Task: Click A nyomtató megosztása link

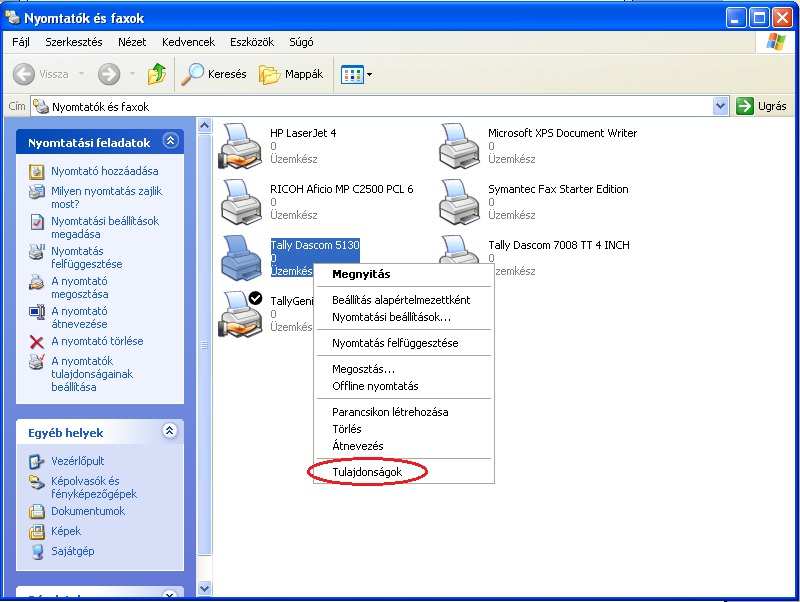Action: [x=80, y=288]
